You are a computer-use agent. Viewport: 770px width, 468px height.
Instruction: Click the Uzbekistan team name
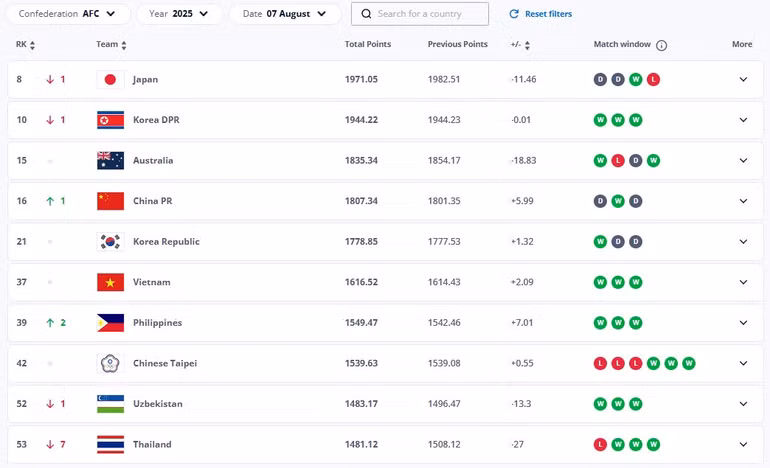click(x=157, y=404)
